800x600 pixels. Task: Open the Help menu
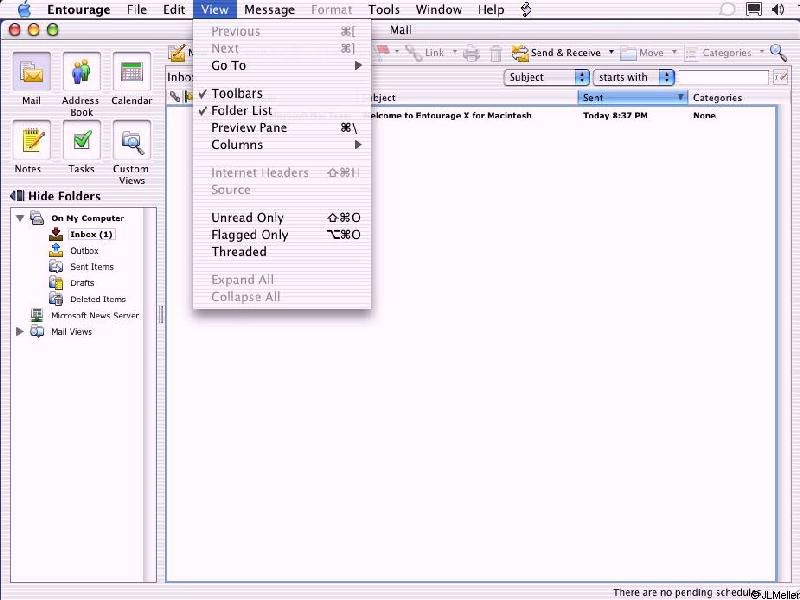tap(491, 9)
